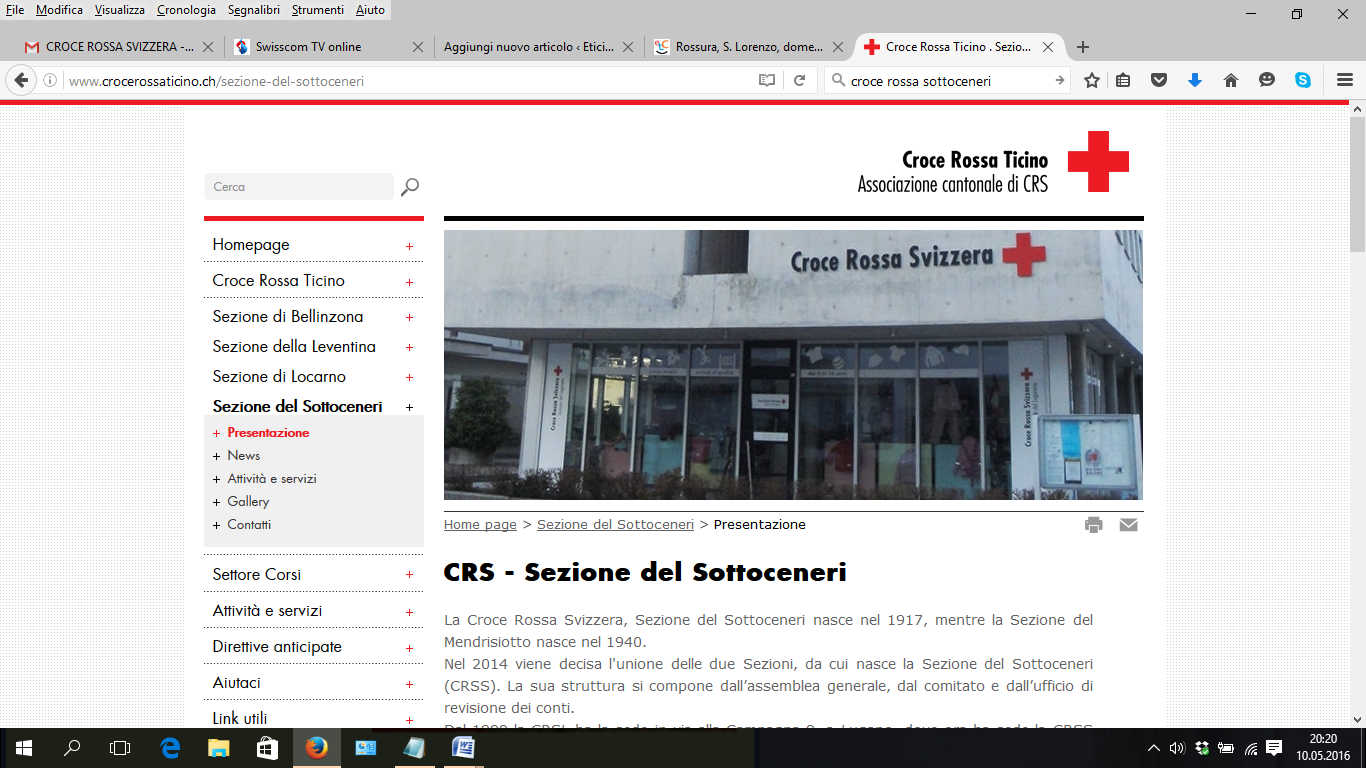
Task: Click the browser address bar URL
Action: pos(410,81)
